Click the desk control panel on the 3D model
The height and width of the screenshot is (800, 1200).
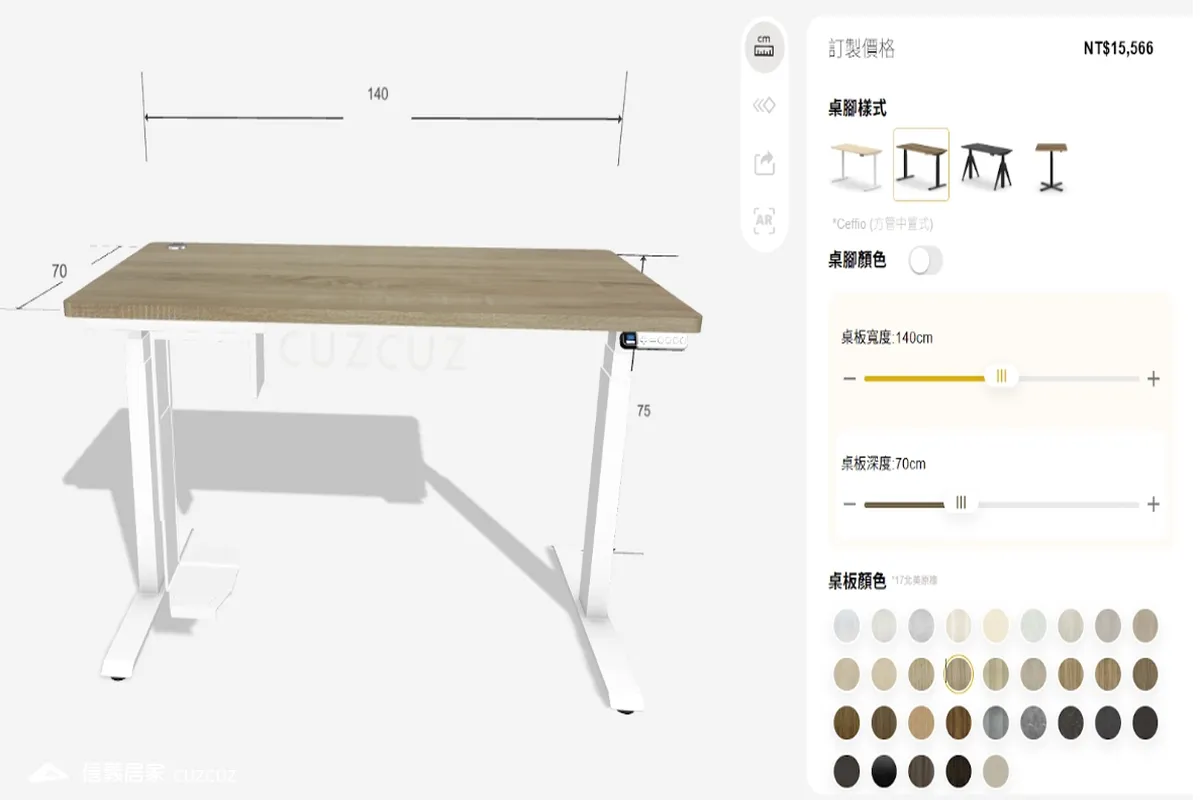656,341
